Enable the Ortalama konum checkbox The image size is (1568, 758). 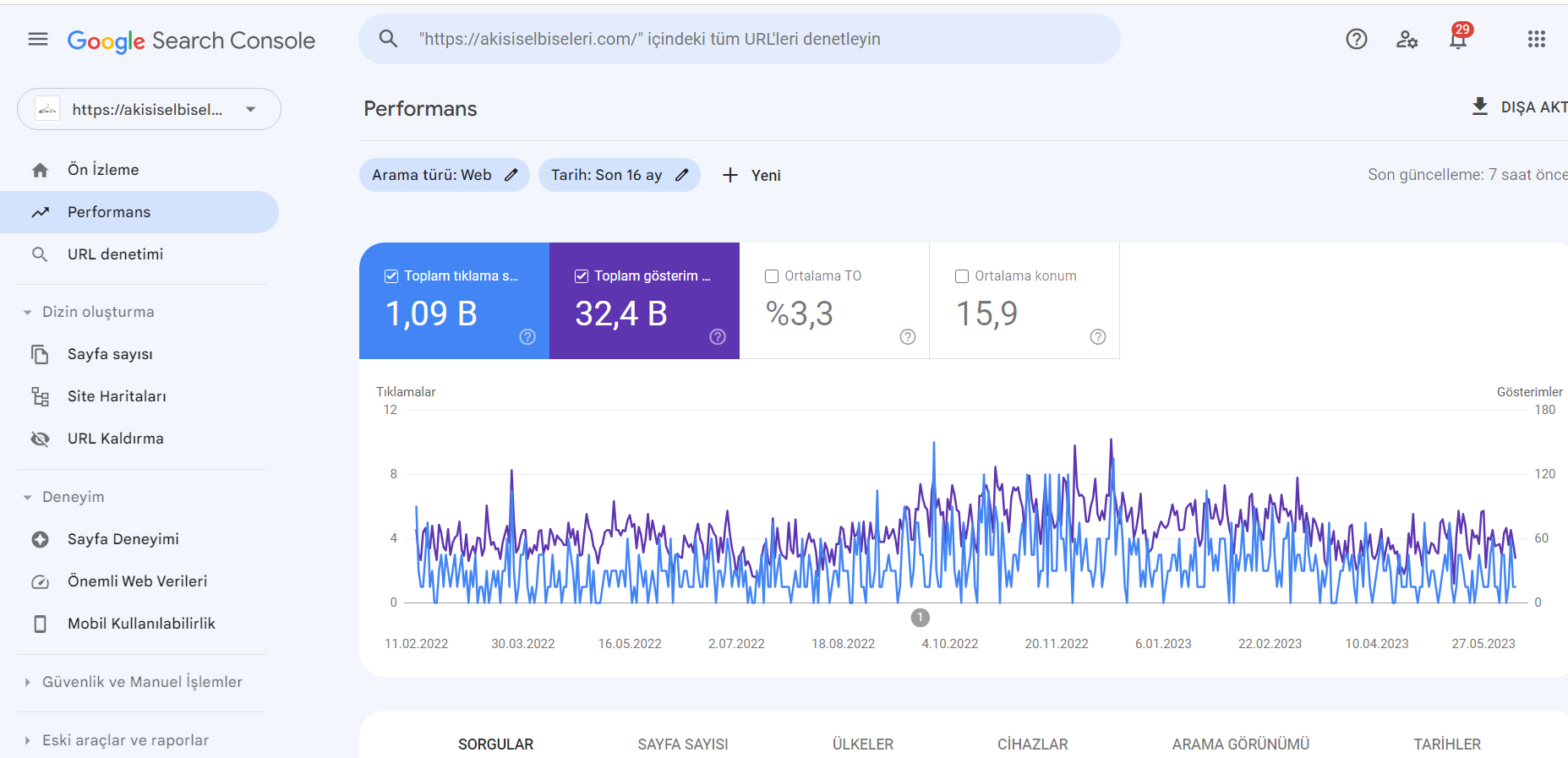click(962, 276)
